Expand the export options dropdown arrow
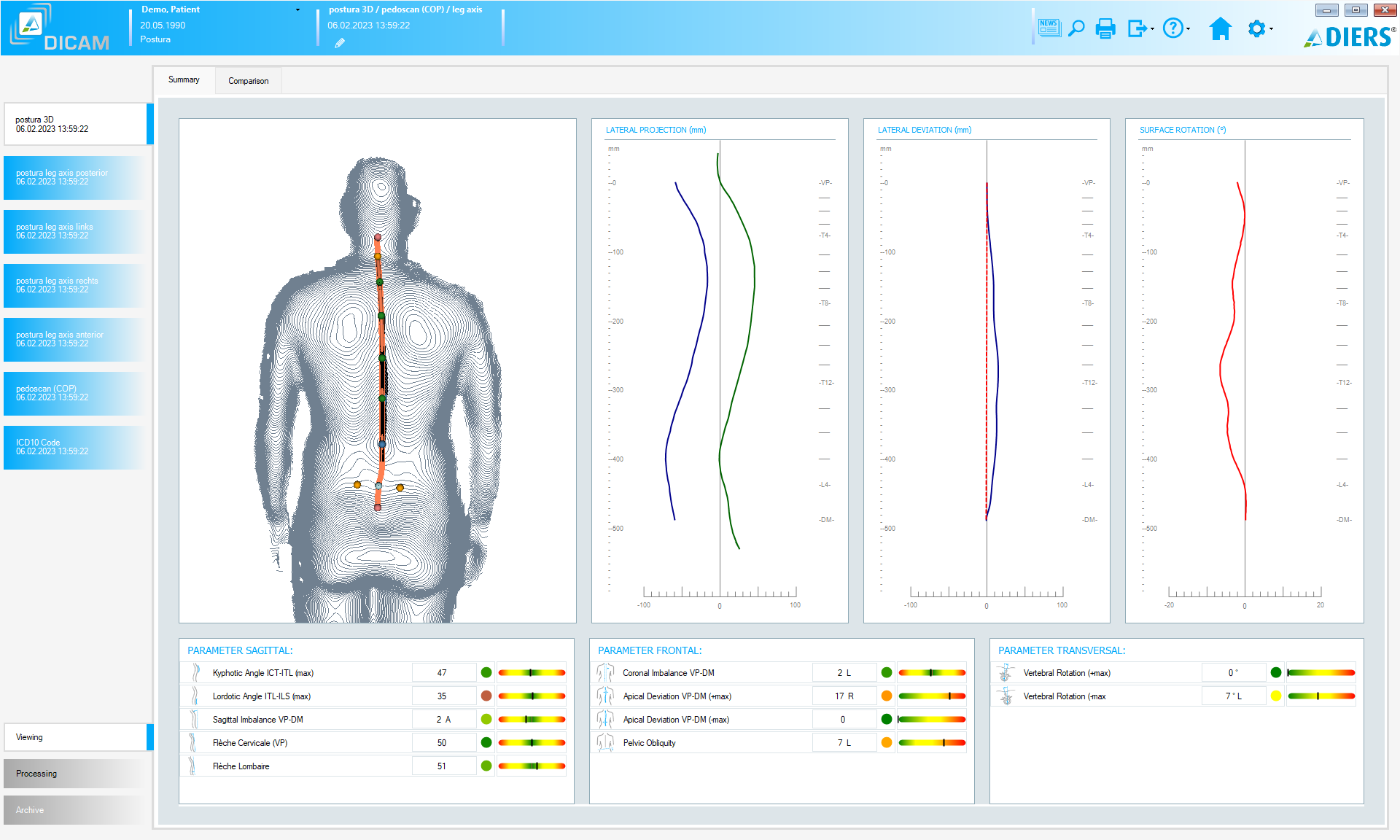The height and width of the screenshot is (840, 1400). coord(1152,29)
